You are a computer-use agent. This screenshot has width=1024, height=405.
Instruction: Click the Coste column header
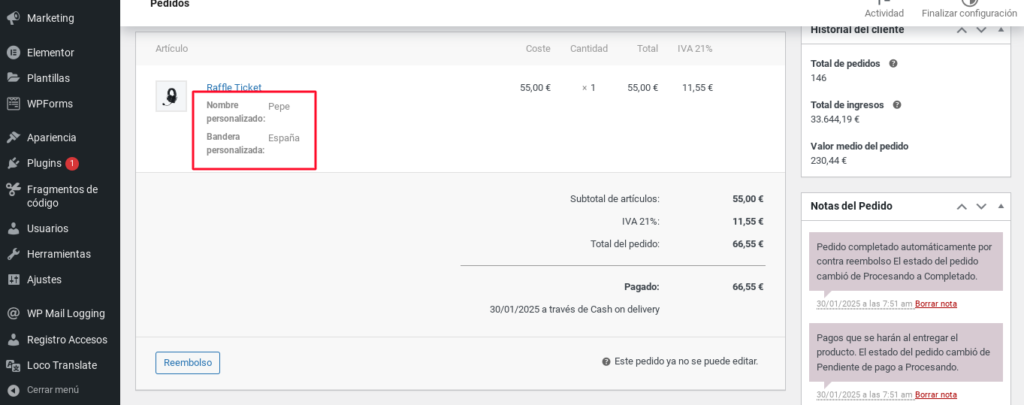[x=538, y=48]
